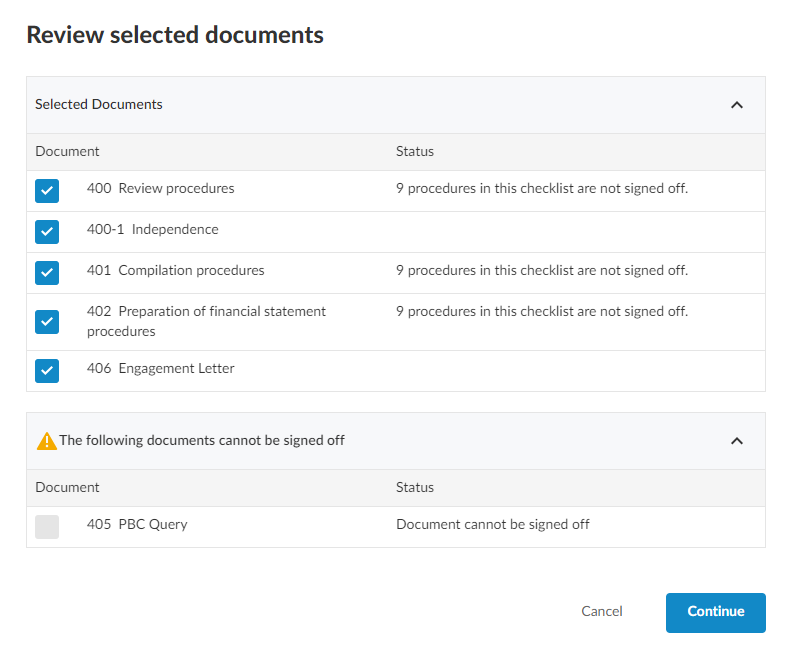Viewport: 794px width, 654px height.
Task: Click the blue Continue button
Action: 715,612
